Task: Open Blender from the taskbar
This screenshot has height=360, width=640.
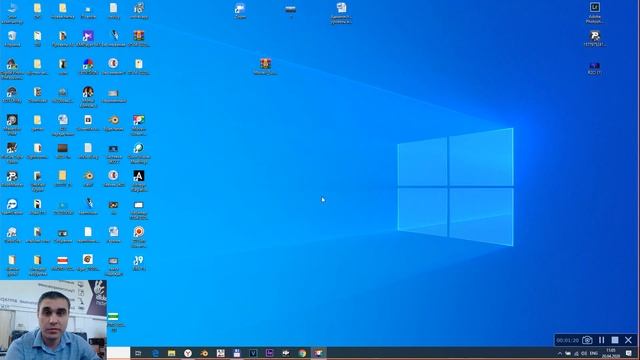Action: click(204, 353)
